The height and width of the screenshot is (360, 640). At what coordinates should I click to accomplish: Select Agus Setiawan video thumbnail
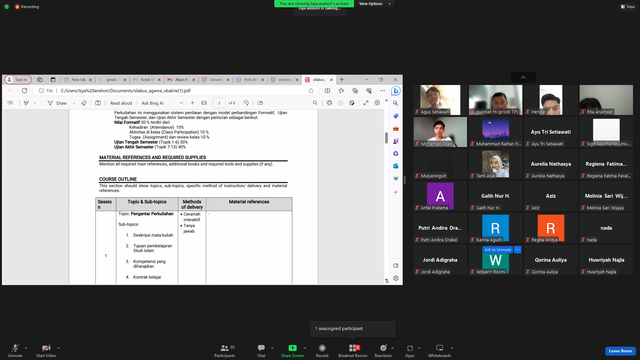tap(440, 100)
